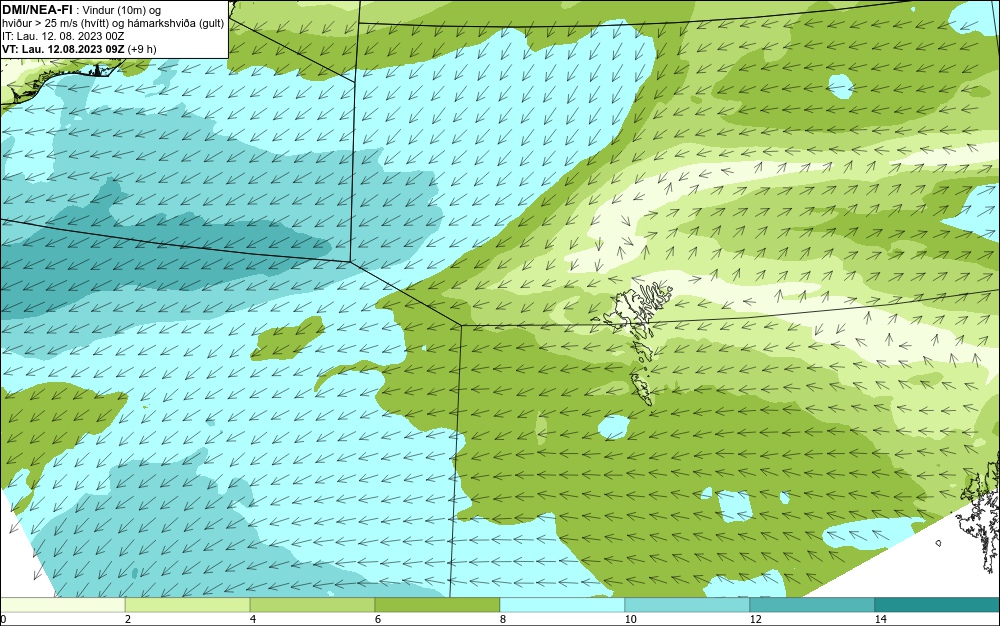The image size is (1000, 626).
Task: Click the legend value label 2
Action: click(128, 619)
